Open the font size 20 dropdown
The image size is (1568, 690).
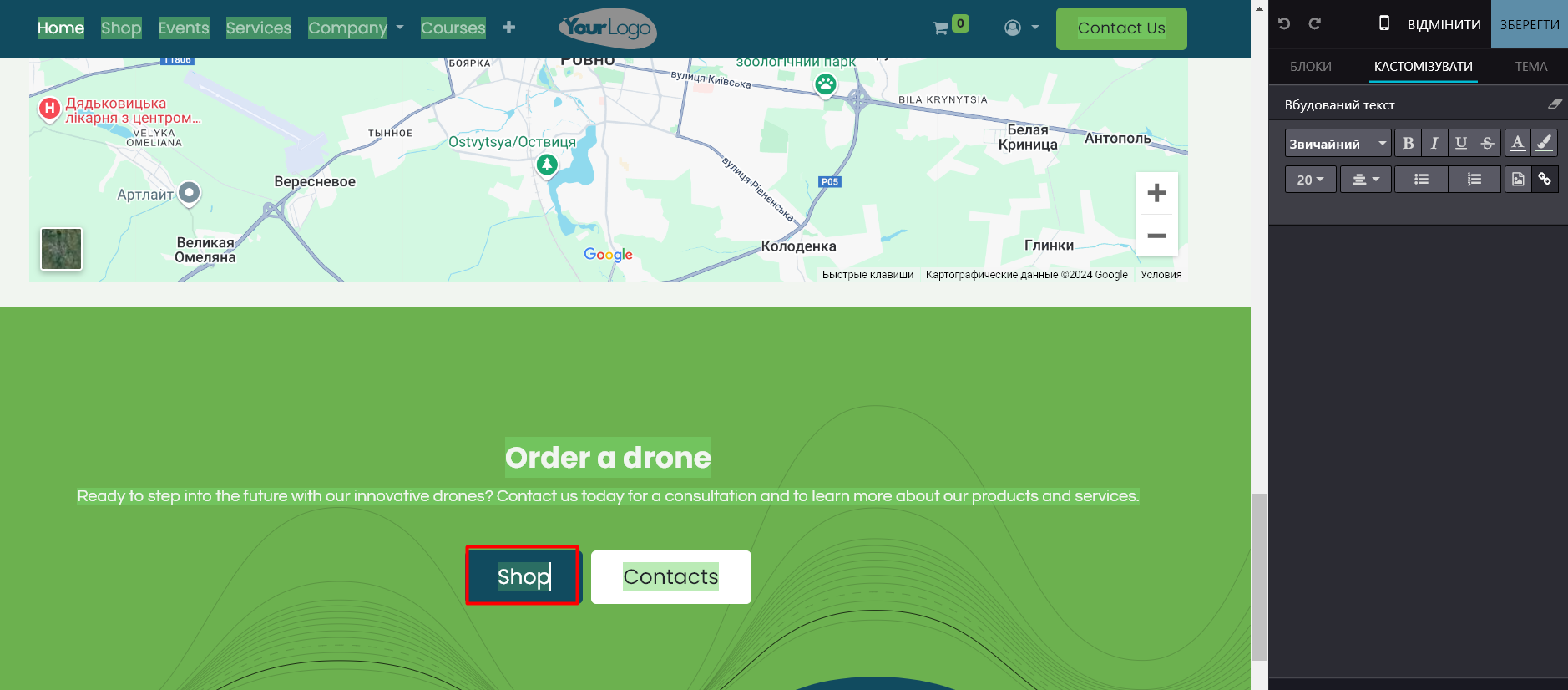(1310, 179)
